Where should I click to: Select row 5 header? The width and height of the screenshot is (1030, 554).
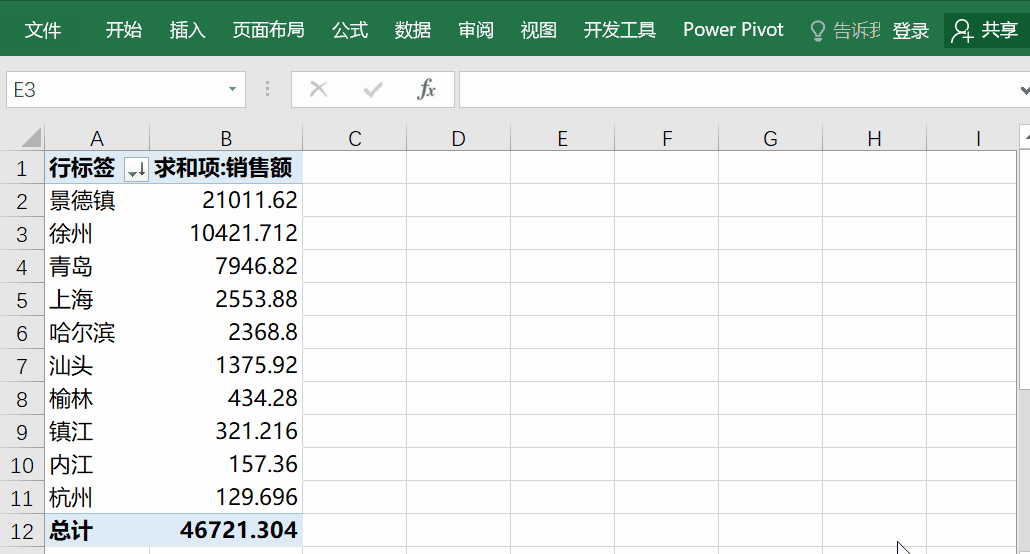22,300
